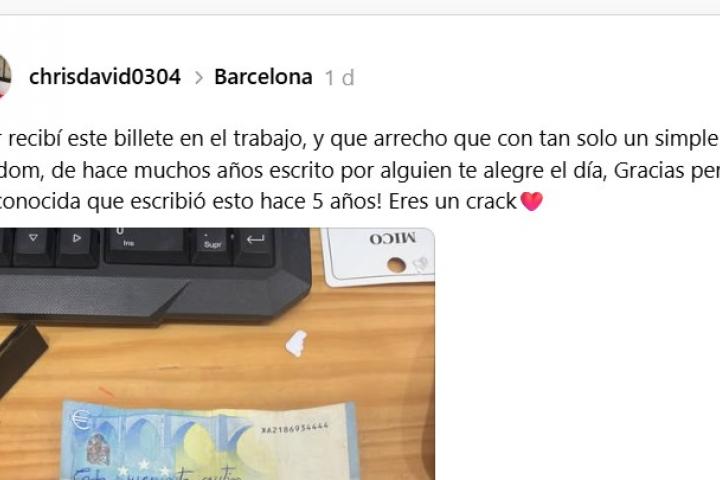This screenshot has height=480, width=720.
Task: Click the Enter key arrow on keyboard
Action: click(x=255, y=239)
